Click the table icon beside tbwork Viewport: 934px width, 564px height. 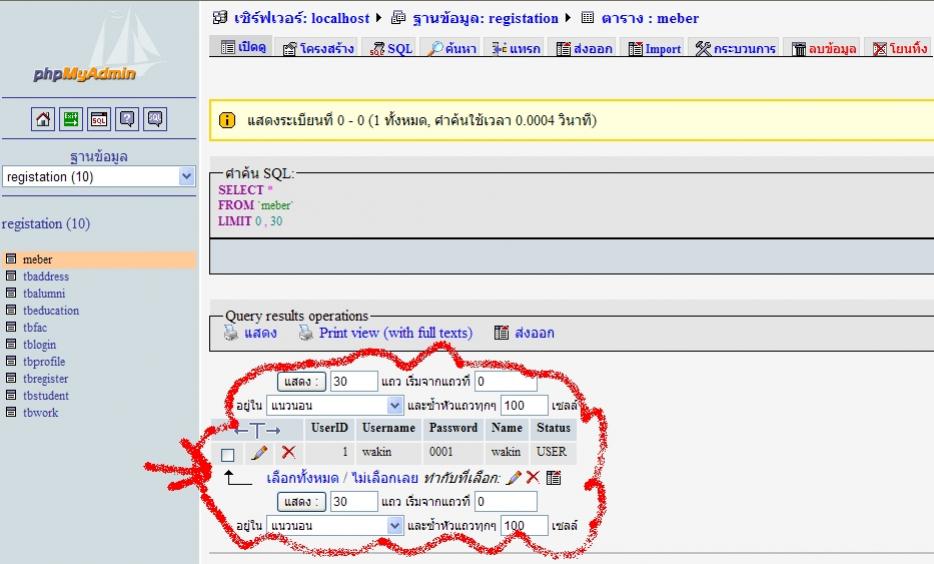pyautogui.click(x=11, y=412)
